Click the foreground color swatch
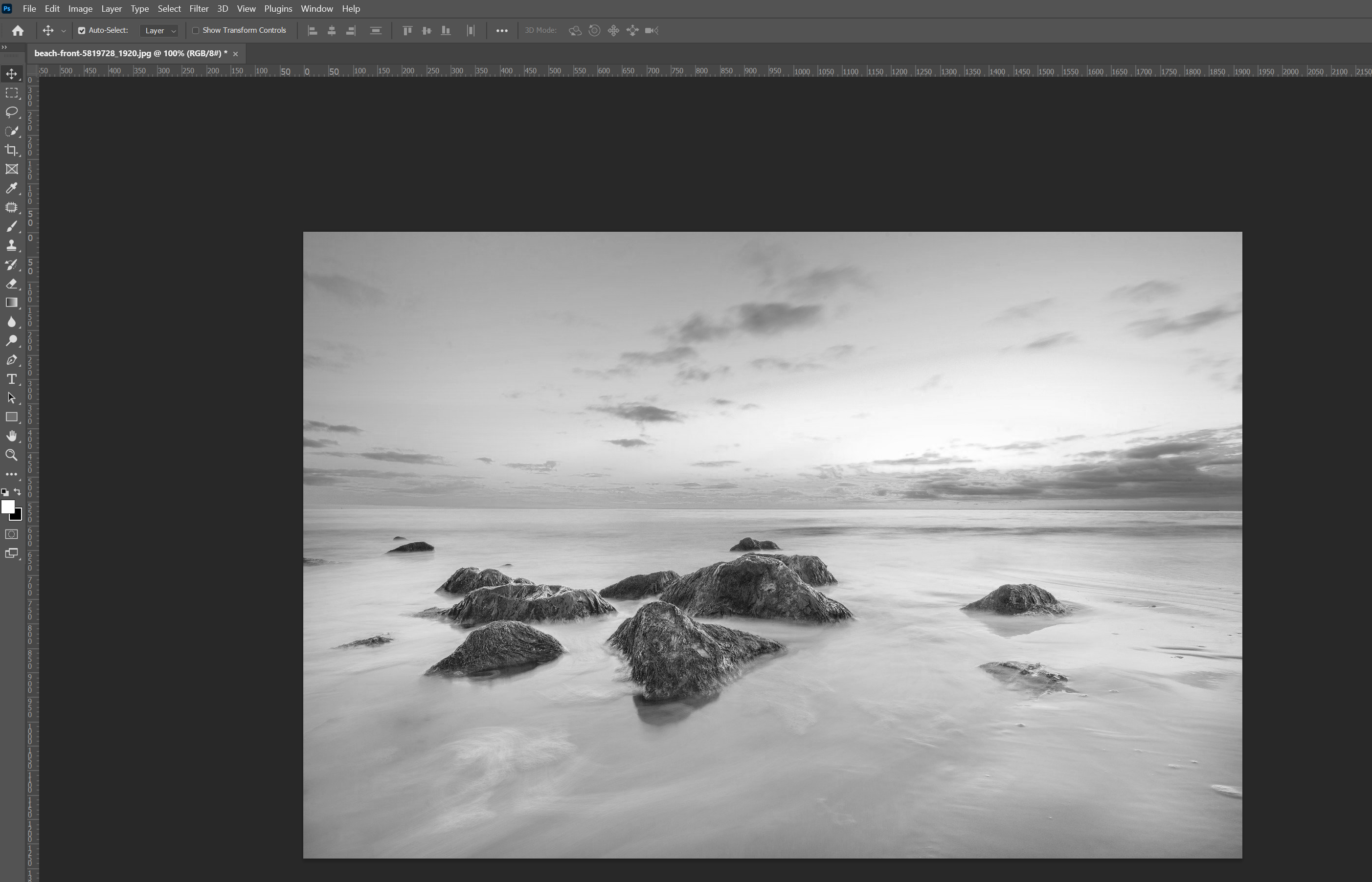 pos(7,507)
